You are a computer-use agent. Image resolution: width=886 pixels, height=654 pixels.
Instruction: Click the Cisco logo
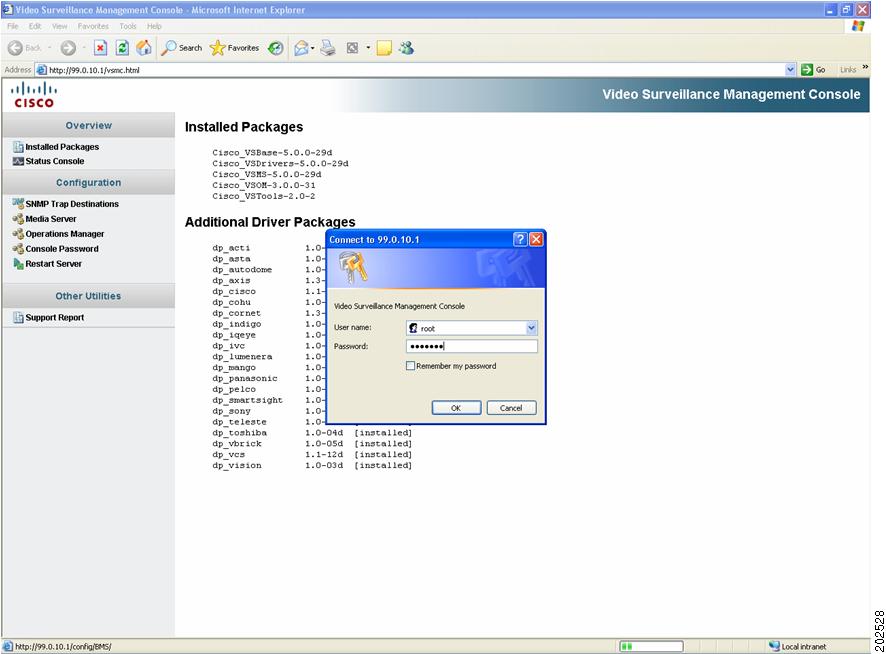[x=34, y=94]
